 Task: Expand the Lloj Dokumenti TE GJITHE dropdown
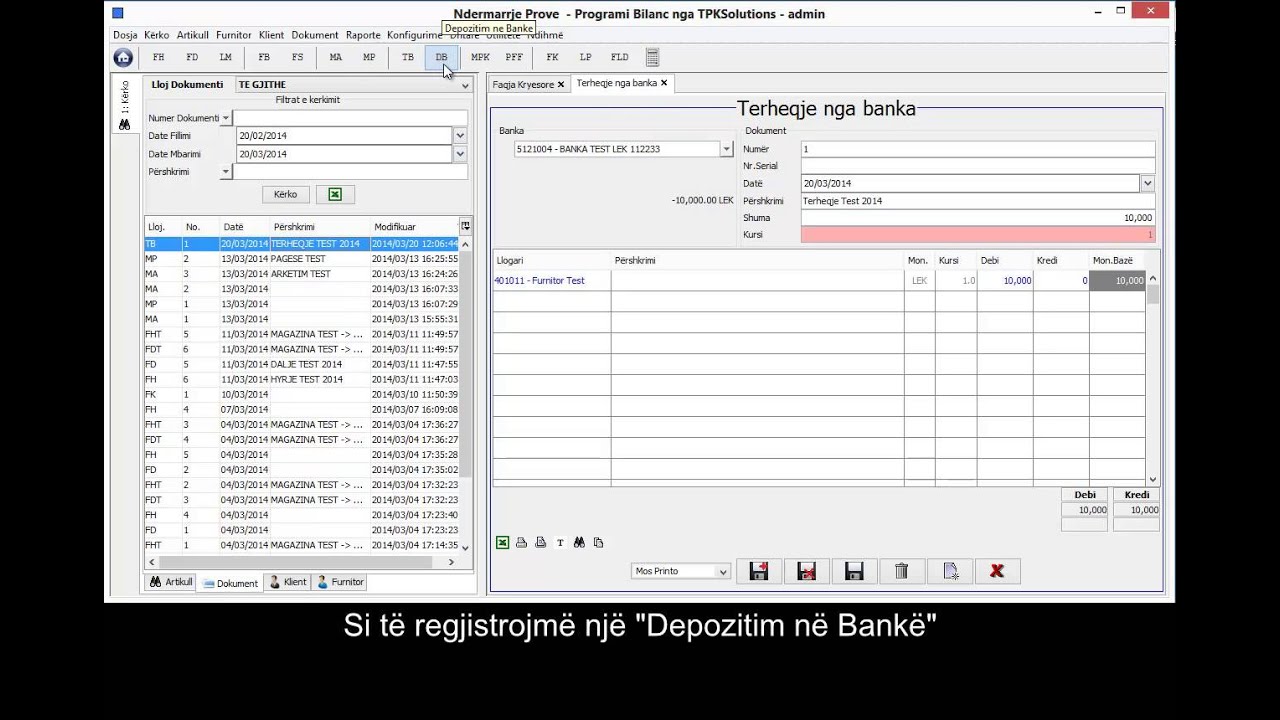pyautogui.click(x=465, y=86)
